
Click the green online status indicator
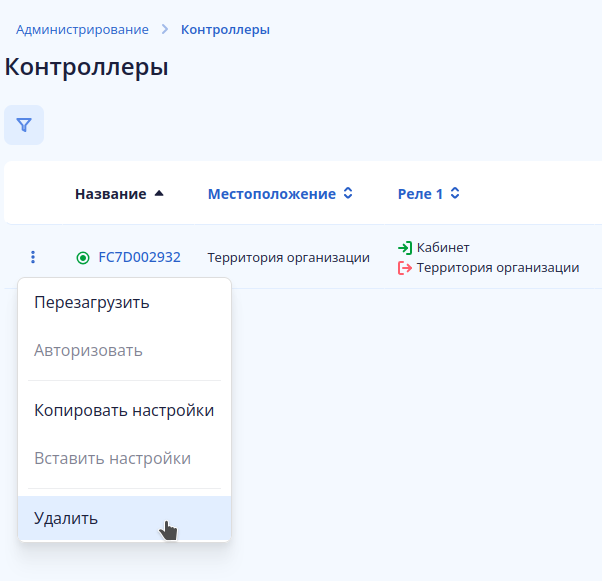83,258
